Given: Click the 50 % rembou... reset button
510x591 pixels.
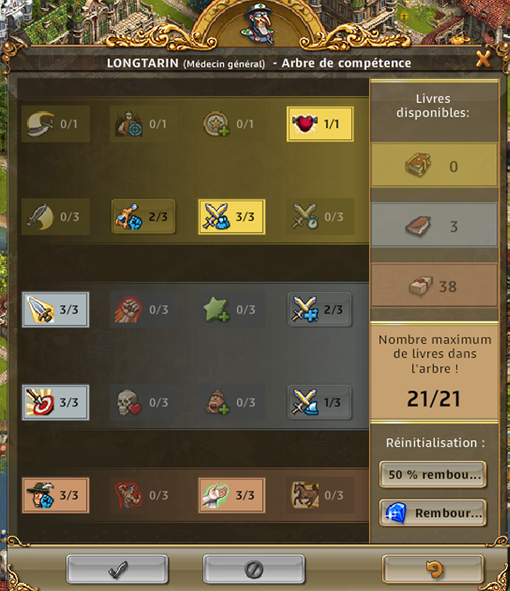Looking at the screenshot, I should (x=433, y=475).
